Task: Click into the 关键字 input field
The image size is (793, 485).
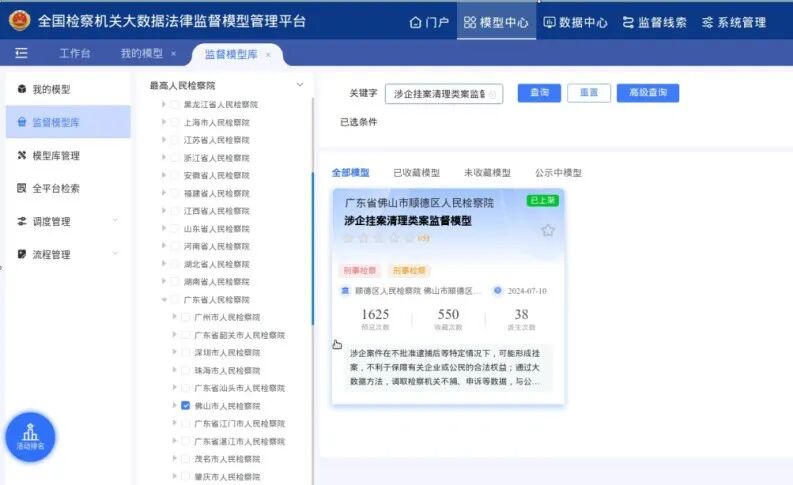Action: coord(444,94)
